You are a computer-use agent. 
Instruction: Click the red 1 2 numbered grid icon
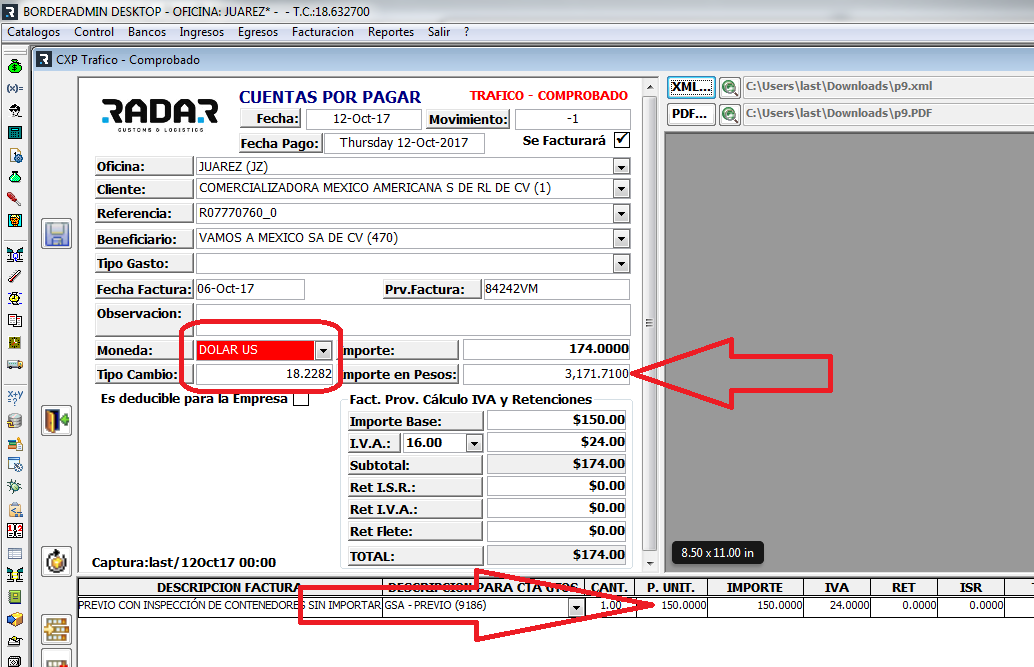pyautogui.click(x=15, y=530)
